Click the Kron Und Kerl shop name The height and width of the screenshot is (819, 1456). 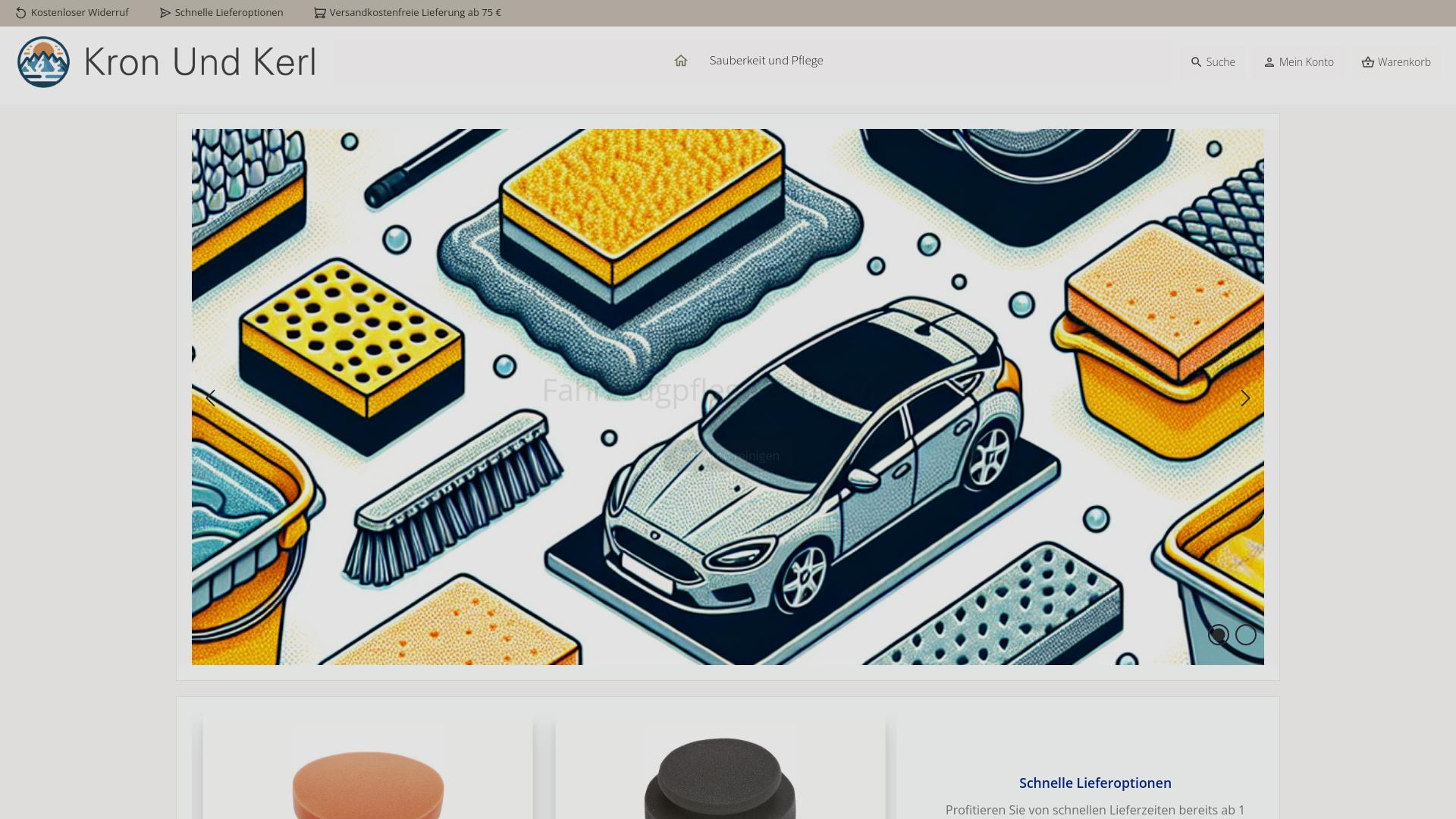tap(200, 62)
